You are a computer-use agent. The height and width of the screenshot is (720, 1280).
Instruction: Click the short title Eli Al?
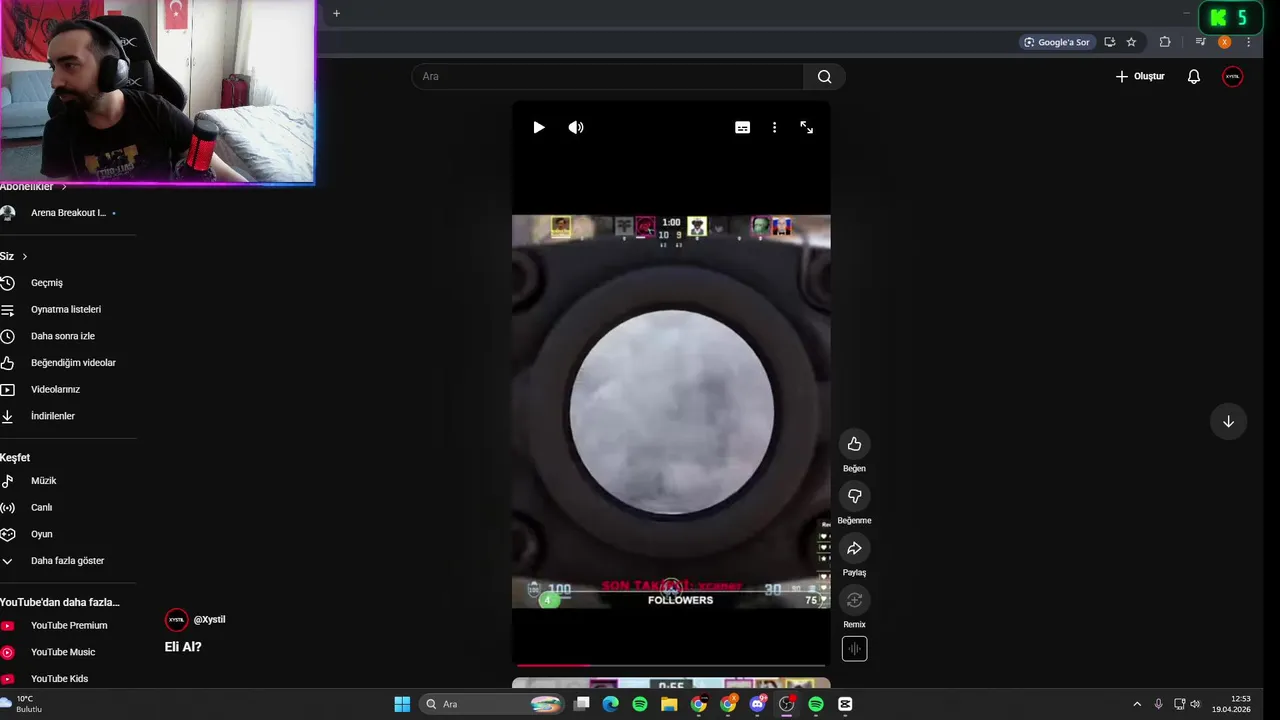[183, 647]
